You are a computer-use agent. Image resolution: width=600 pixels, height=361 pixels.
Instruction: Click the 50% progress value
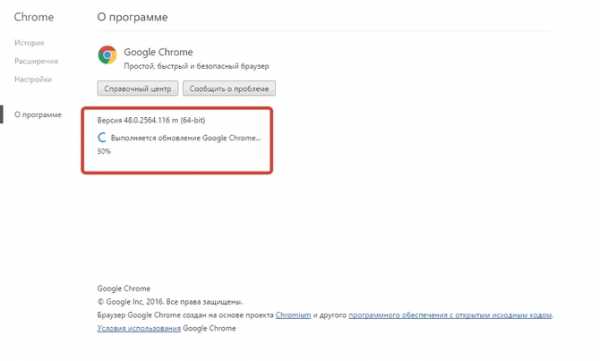104,151
